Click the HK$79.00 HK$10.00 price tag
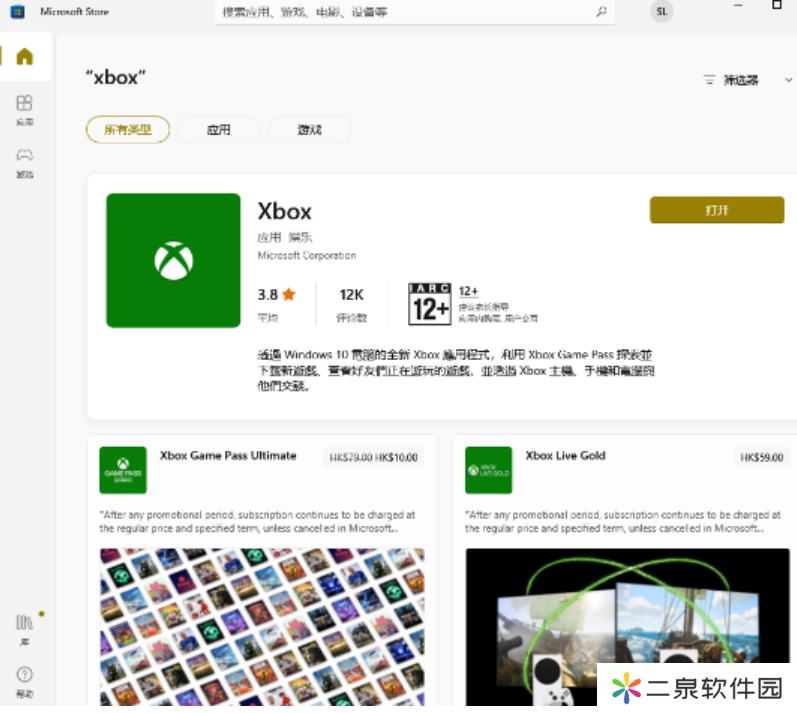 coord(373,457)
